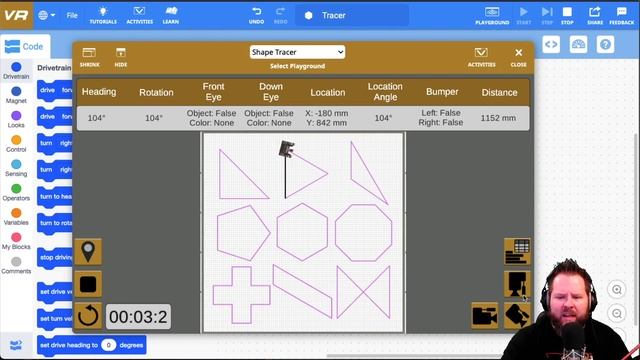Viewport: 640px width, 360px height.
Task: Select the Control block category
Action: 16,144
